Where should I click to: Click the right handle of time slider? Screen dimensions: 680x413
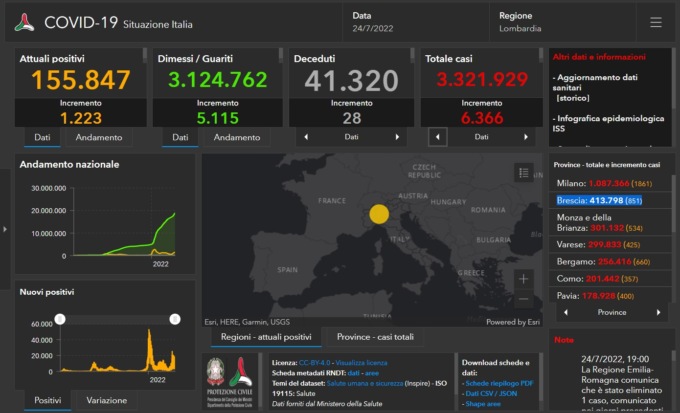pyautogui.click(x=175, y=319)
